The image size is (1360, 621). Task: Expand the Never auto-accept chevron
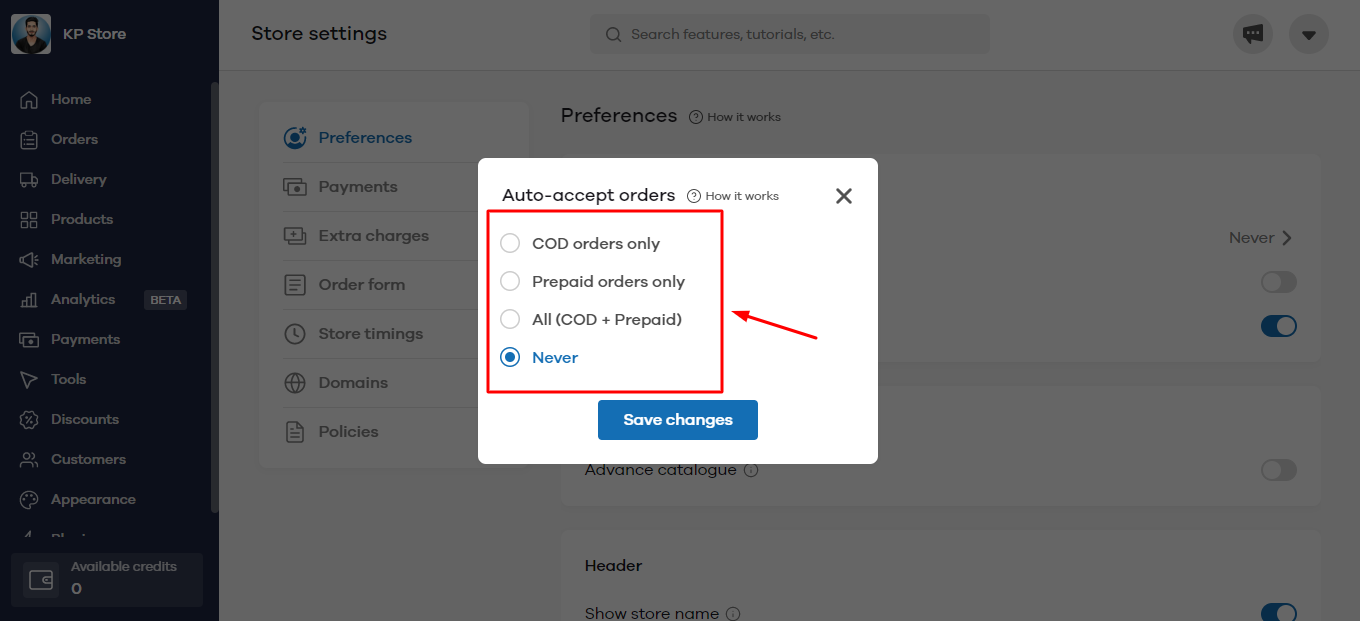click(1287, 238)
